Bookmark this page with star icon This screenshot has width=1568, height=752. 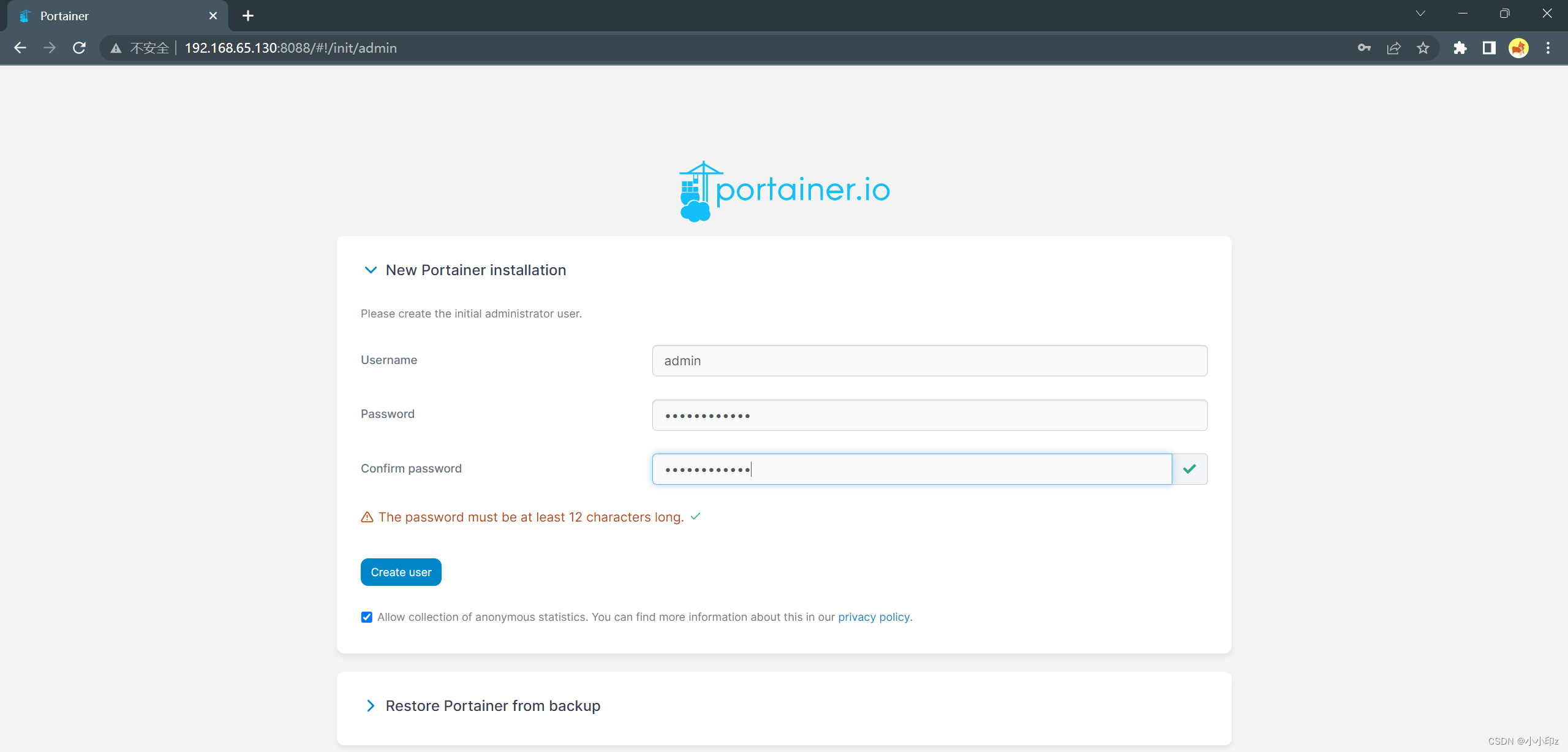click(x=1423, y=48)
